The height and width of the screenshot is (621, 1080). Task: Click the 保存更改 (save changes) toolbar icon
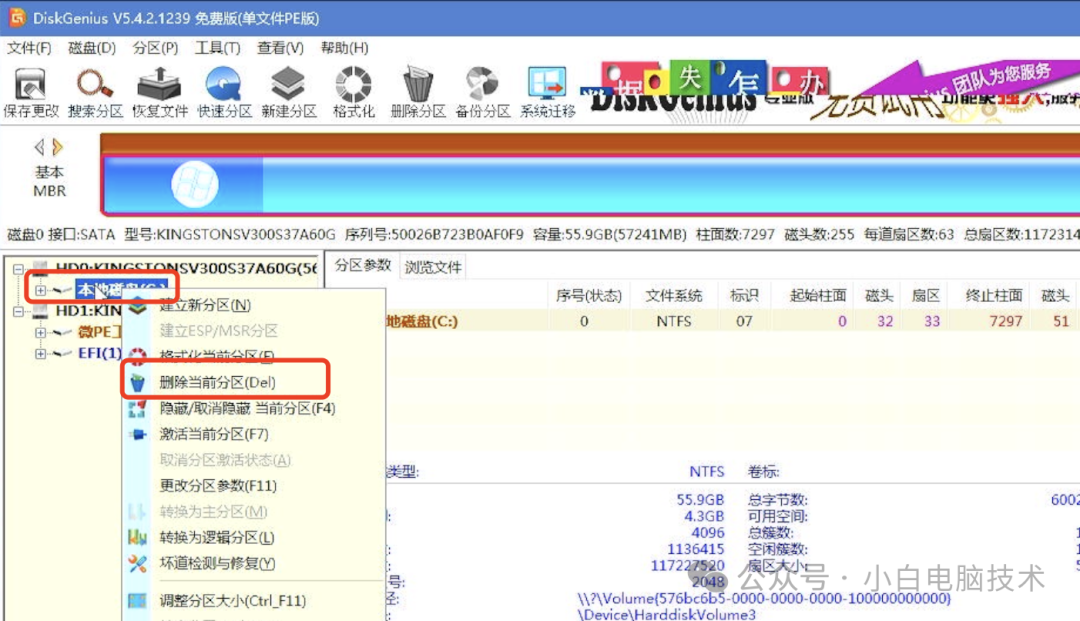pyautogui.click(x=29, y=90)
